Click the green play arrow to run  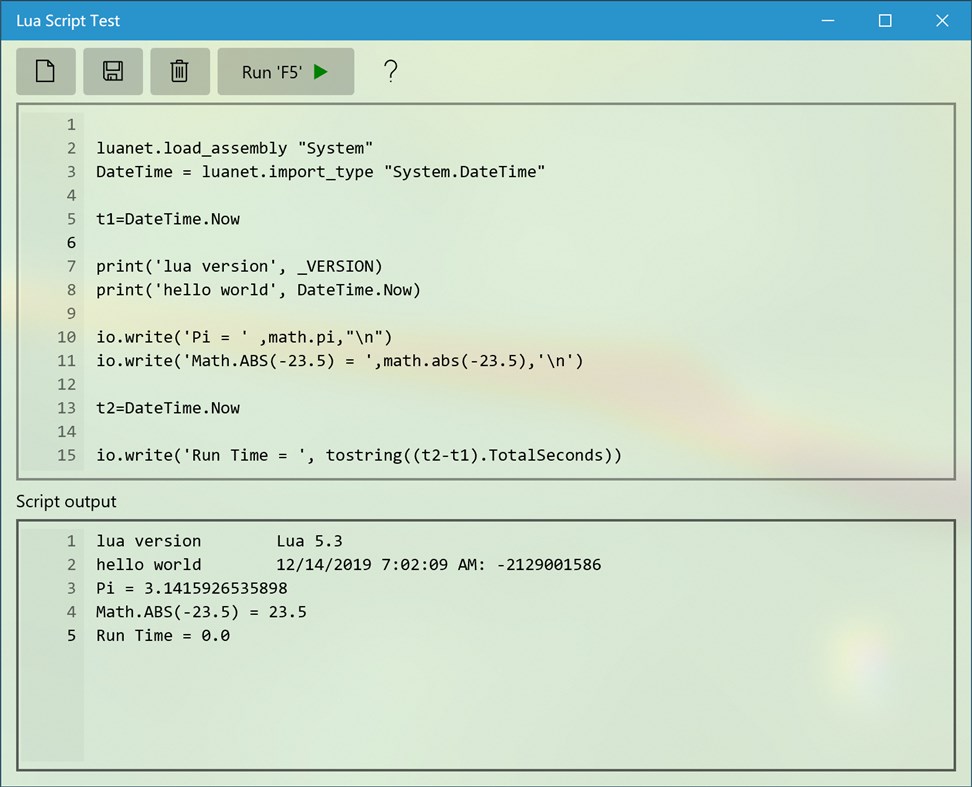click(x=321, y=71)
